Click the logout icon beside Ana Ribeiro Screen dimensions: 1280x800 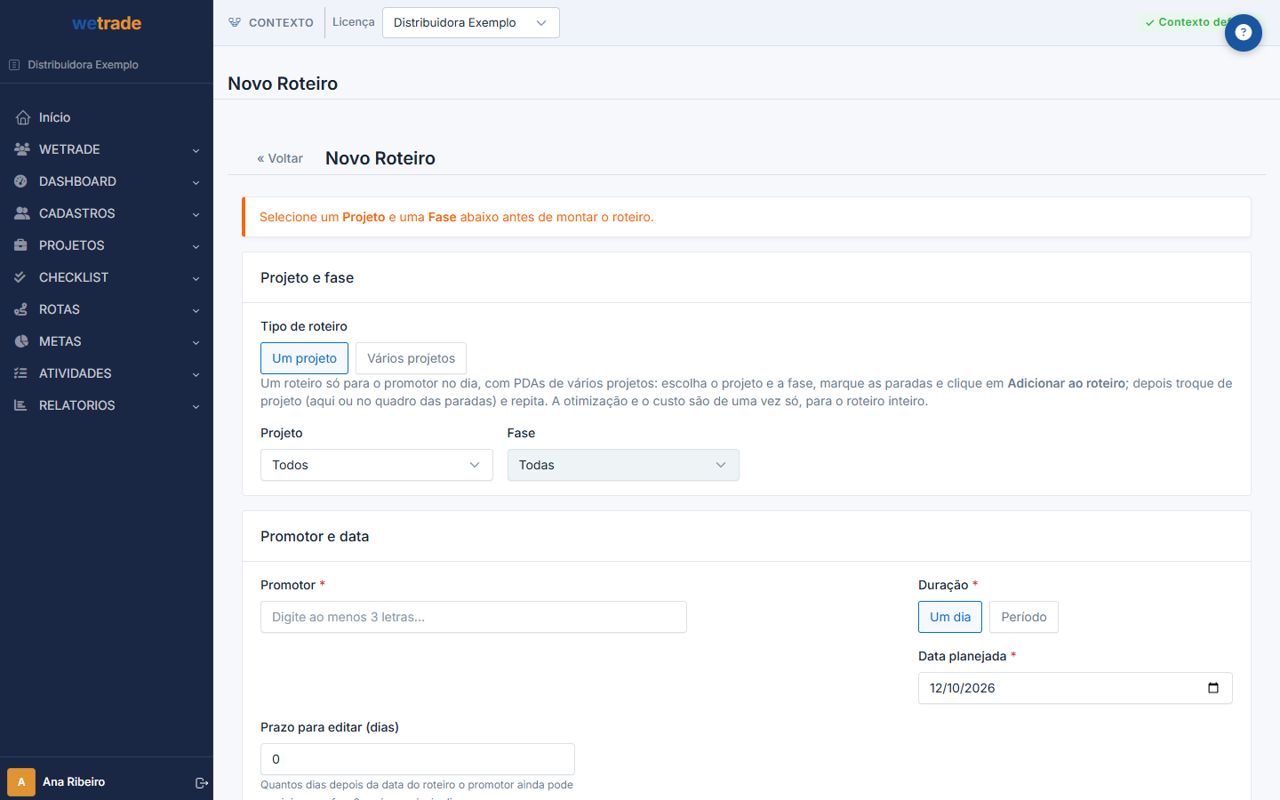tap(201, 782)
